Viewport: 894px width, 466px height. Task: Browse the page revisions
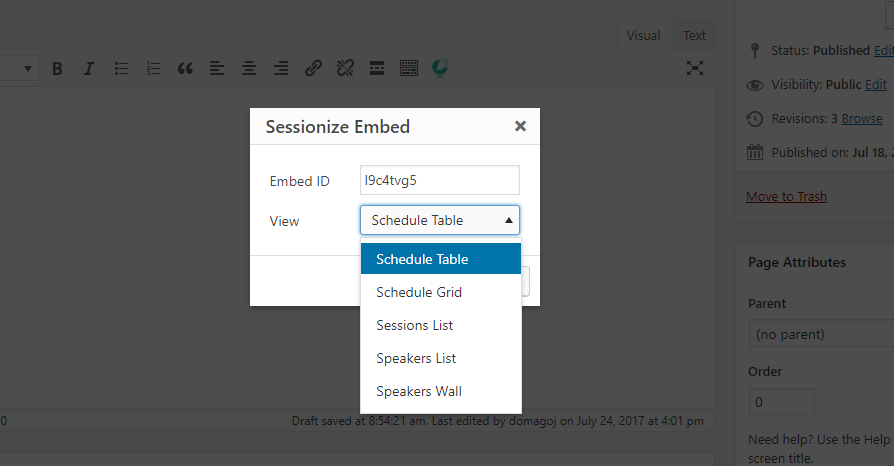[862, 119]
